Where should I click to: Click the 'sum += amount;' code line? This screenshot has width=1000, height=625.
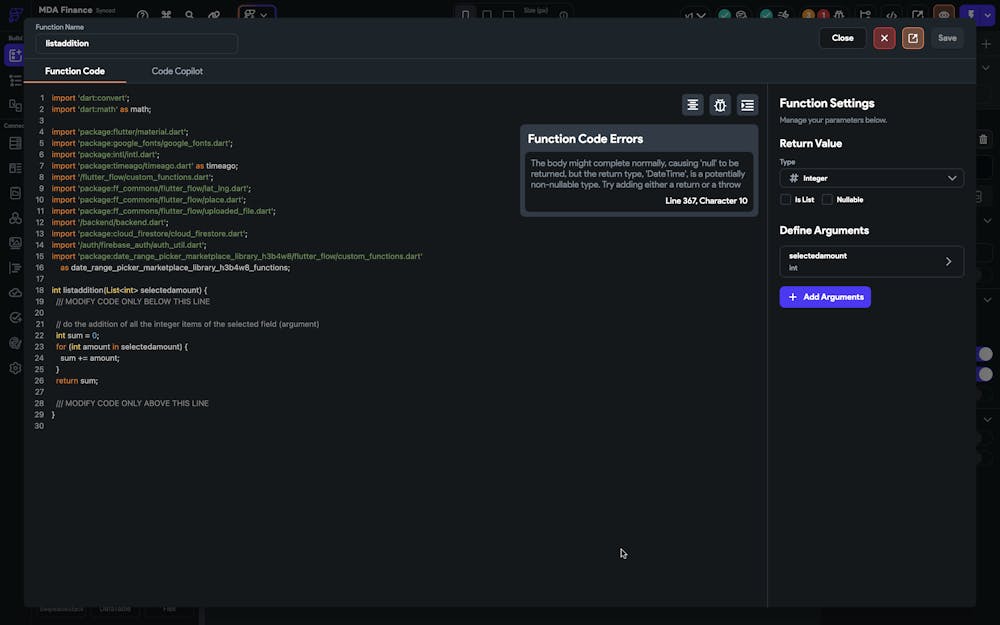90,358
